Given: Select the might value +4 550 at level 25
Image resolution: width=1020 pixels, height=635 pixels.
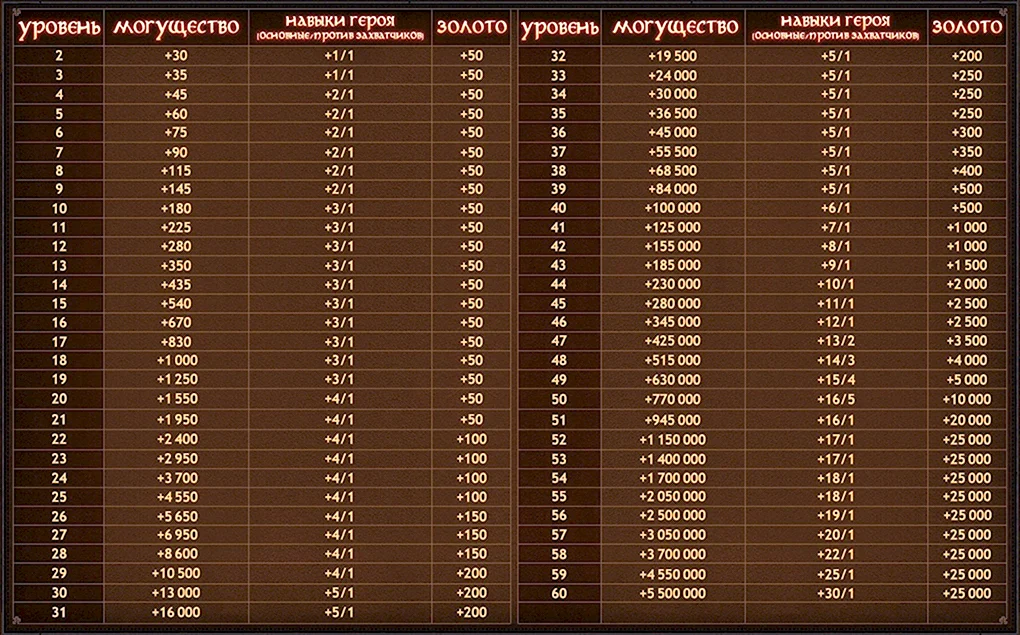Looking at the screenshot, I should 177,496.
